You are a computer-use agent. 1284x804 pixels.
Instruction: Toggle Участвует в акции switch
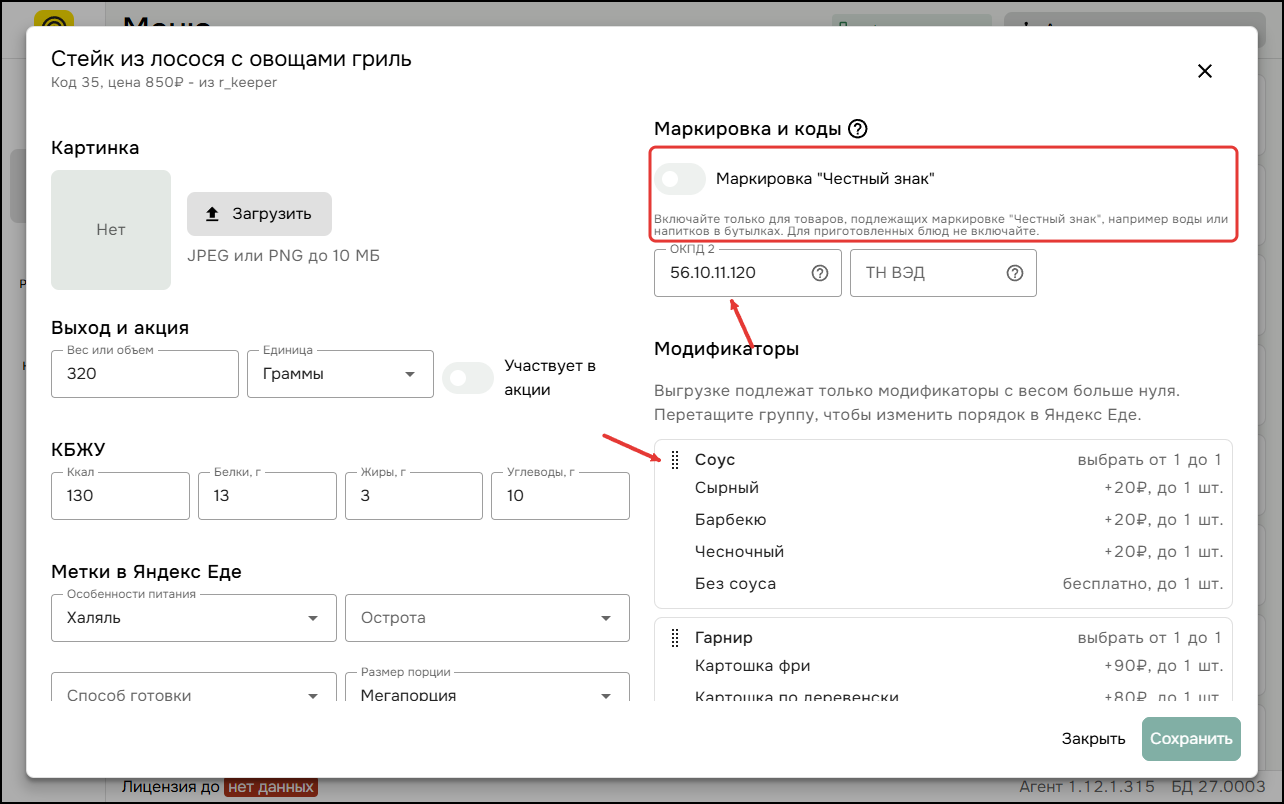(x=468, y=378)
